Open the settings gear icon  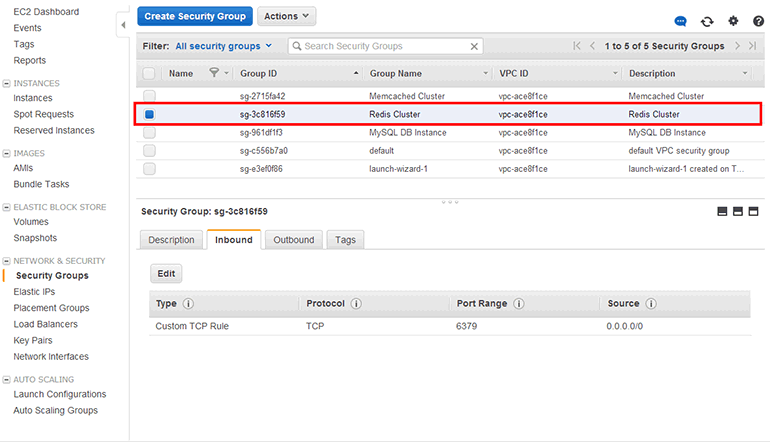pyautogui.click(x=733, y=20)
